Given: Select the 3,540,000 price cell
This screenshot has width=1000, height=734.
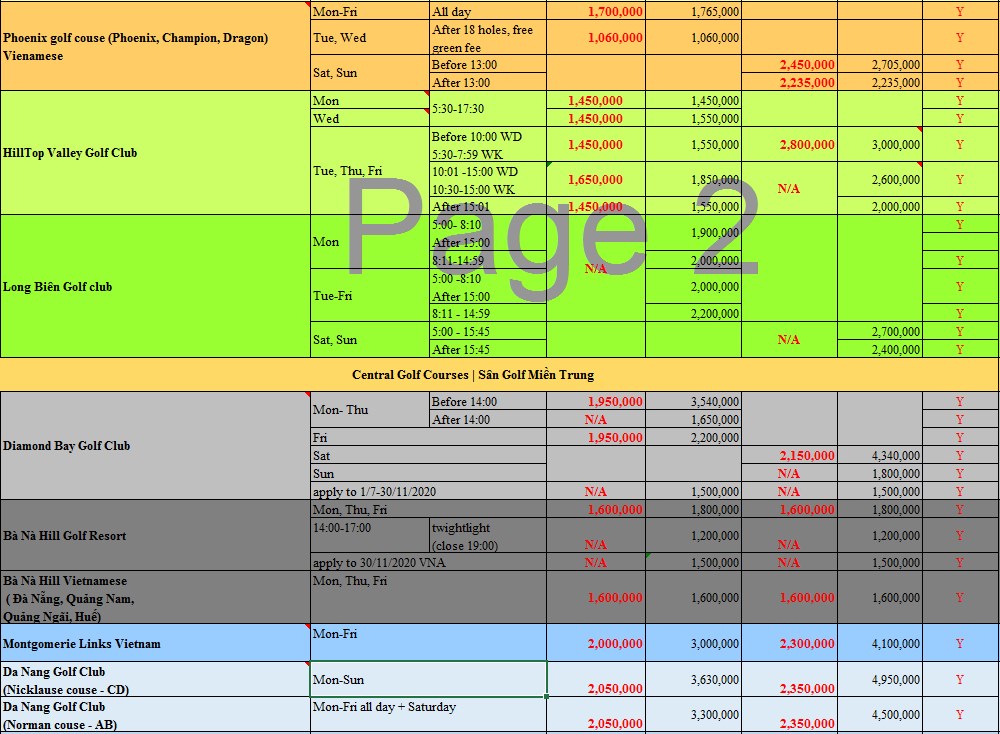Looking at the screenshot, I should pos(693,401).
